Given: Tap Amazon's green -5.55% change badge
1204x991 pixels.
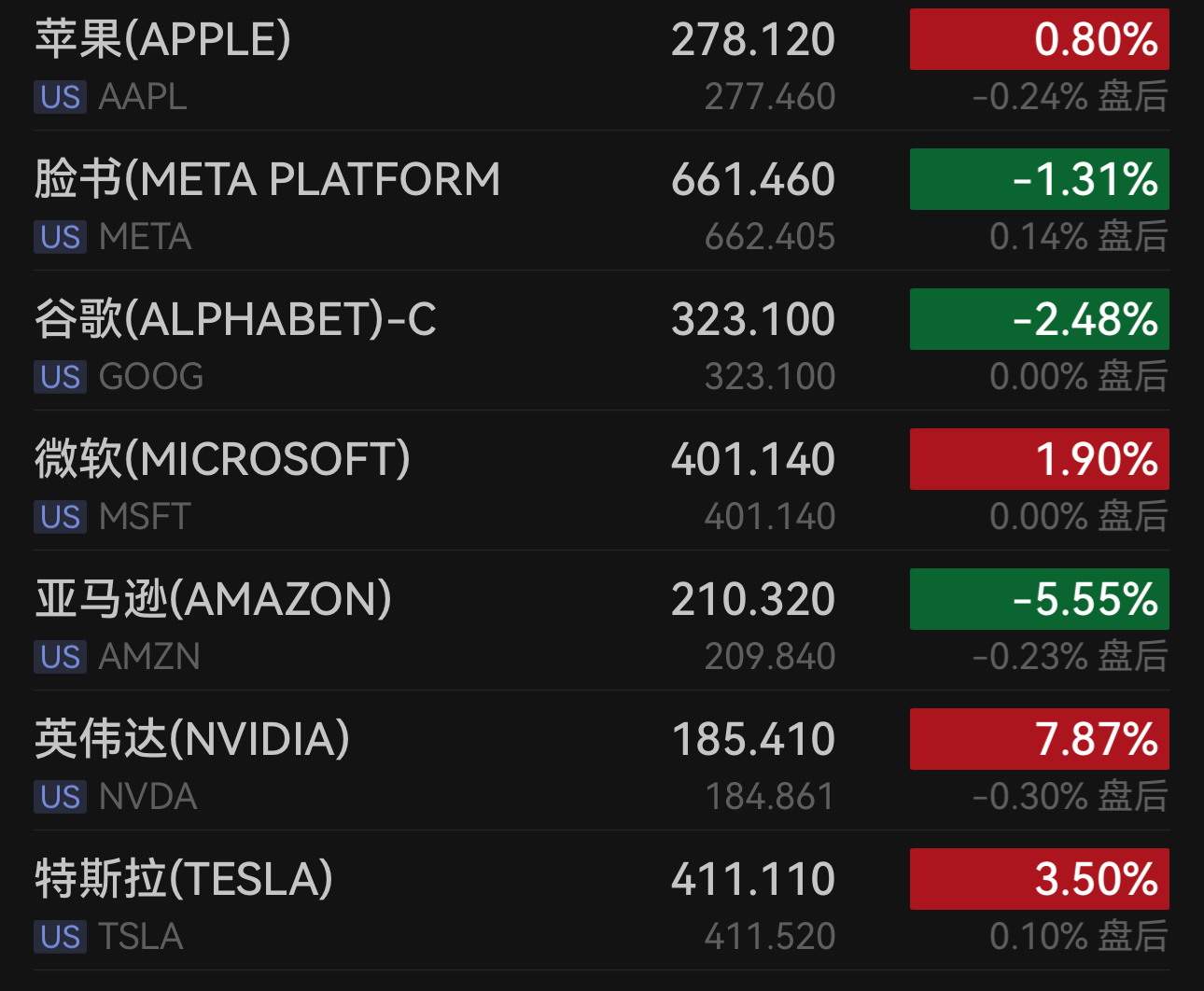Looking at the screenshot, I should pos(1039,599).
